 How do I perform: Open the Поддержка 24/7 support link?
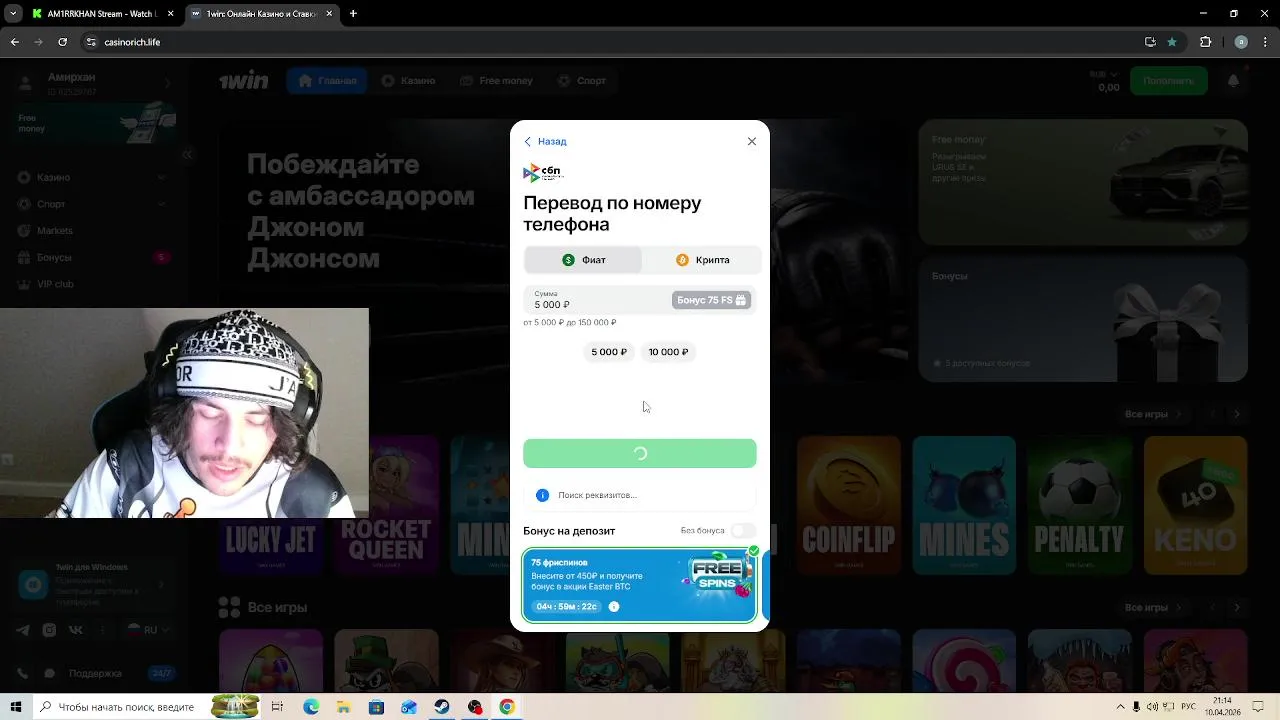[95, 673]
